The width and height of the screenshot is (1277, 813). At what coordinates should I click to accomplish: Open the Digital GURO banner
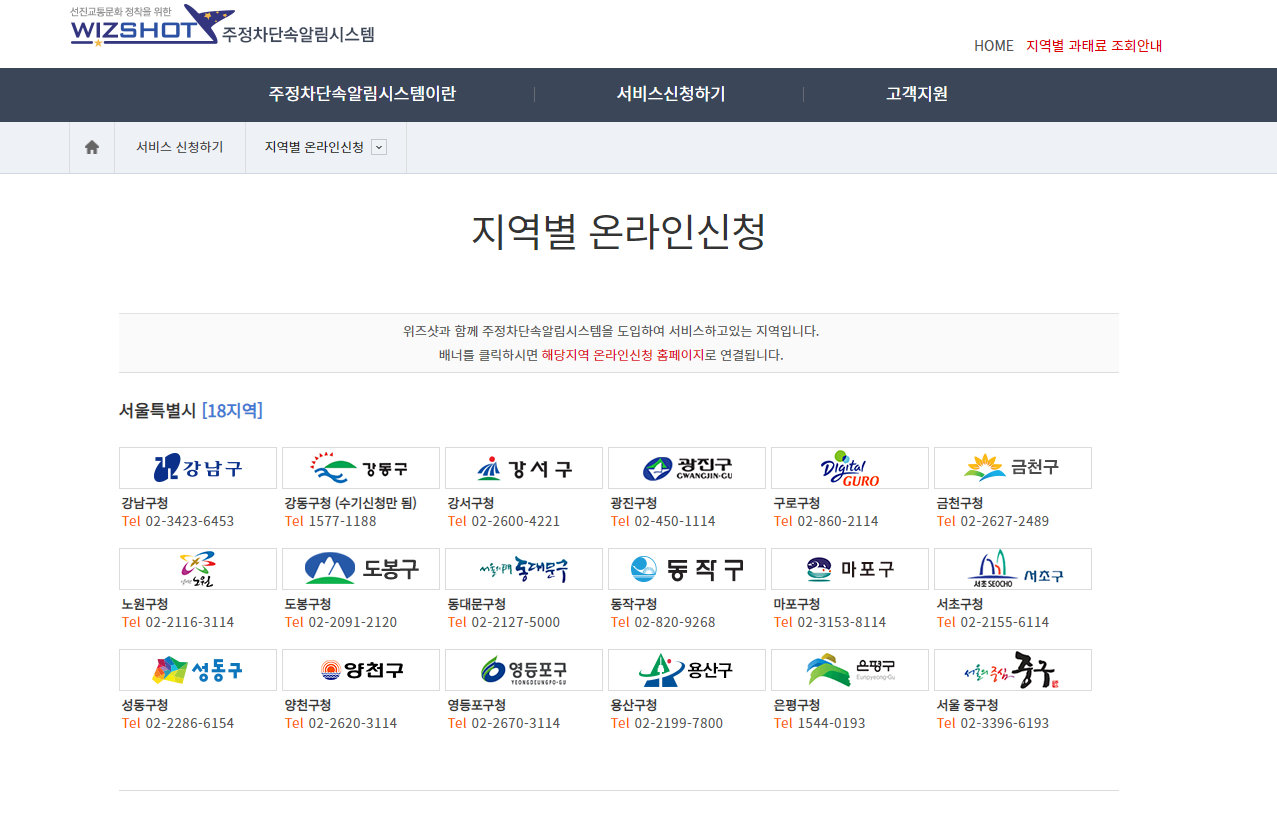click(x=850, y=468)
